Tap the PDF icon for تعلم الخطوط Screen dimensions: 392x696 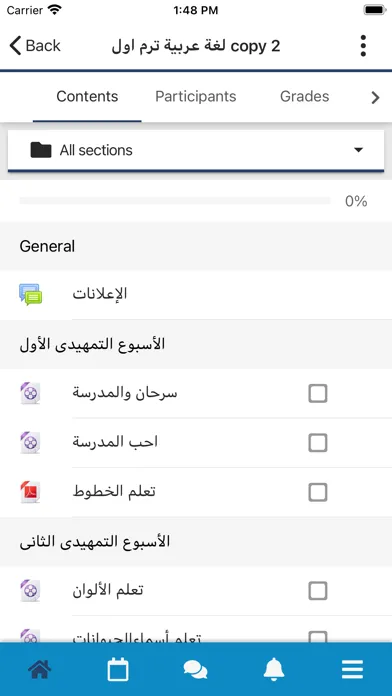point(31,492)
